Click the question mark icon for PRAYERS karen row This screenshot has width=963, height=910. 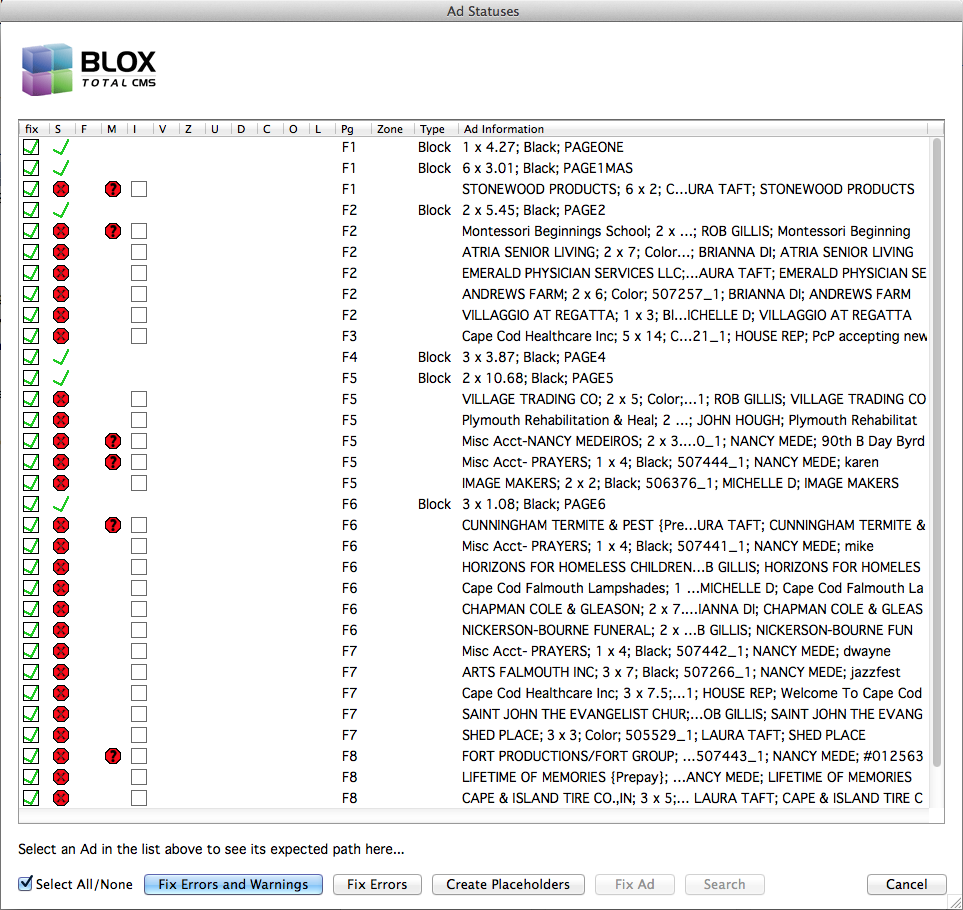113,462
